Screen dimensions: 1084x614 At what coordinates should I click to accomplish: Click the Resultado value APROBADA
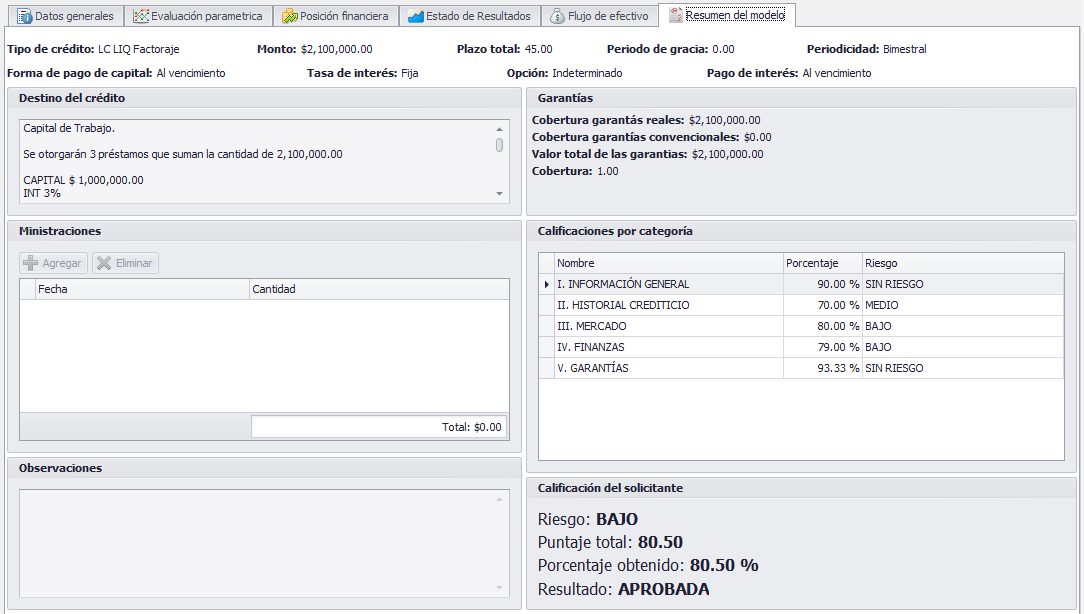point(664,589)
